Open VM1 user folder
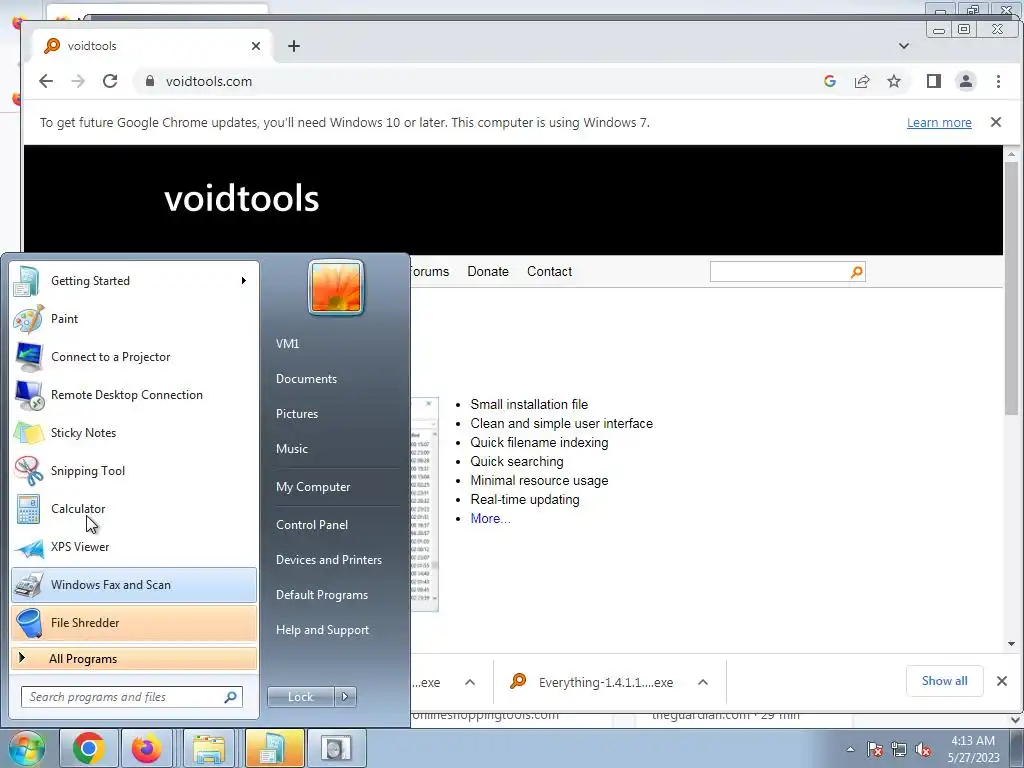 [x=287, y=344]
